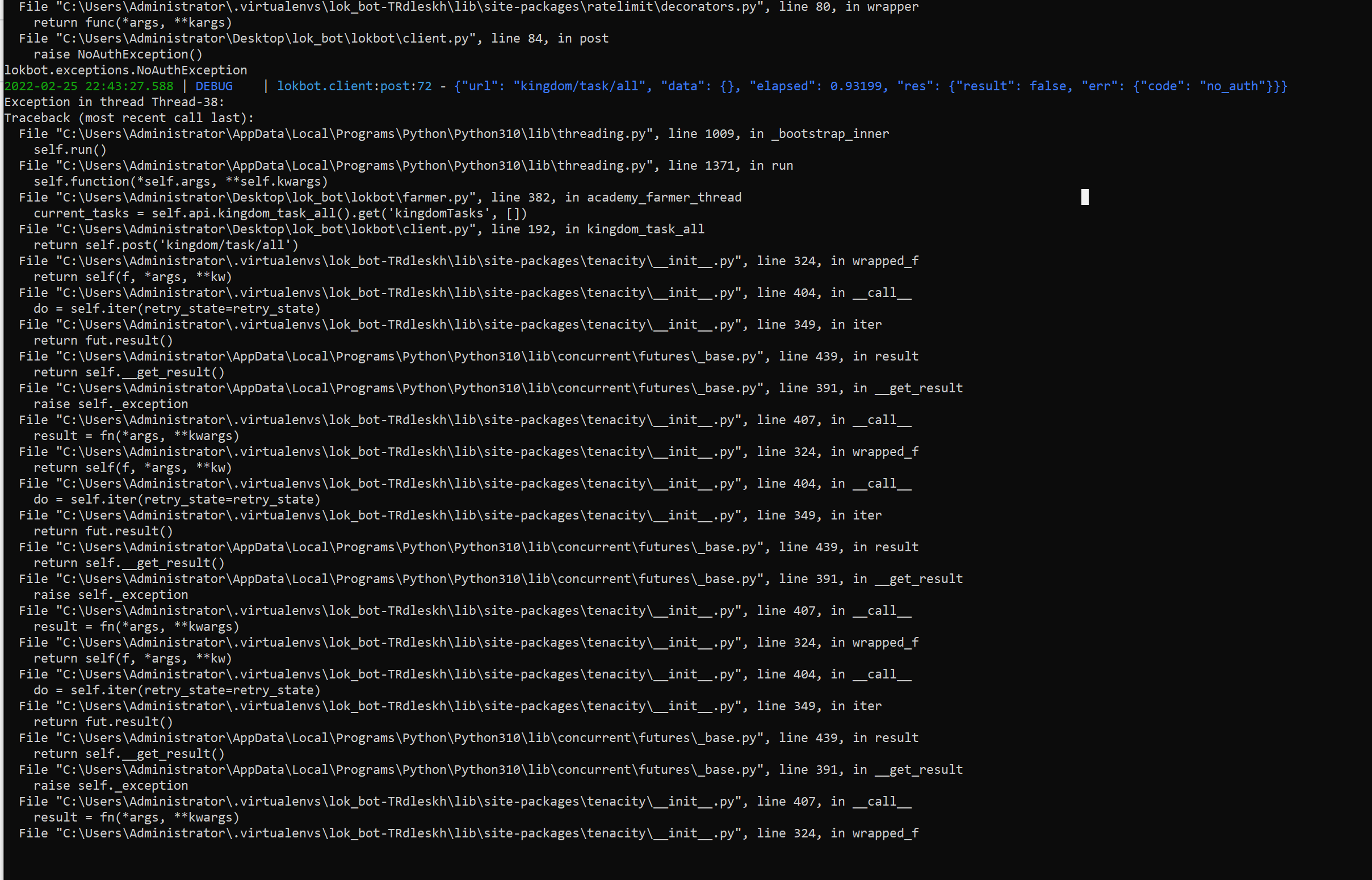Viewport: 1372px width, 880px height.
Task: Click the DEBUG log level label
Action: 213,86
